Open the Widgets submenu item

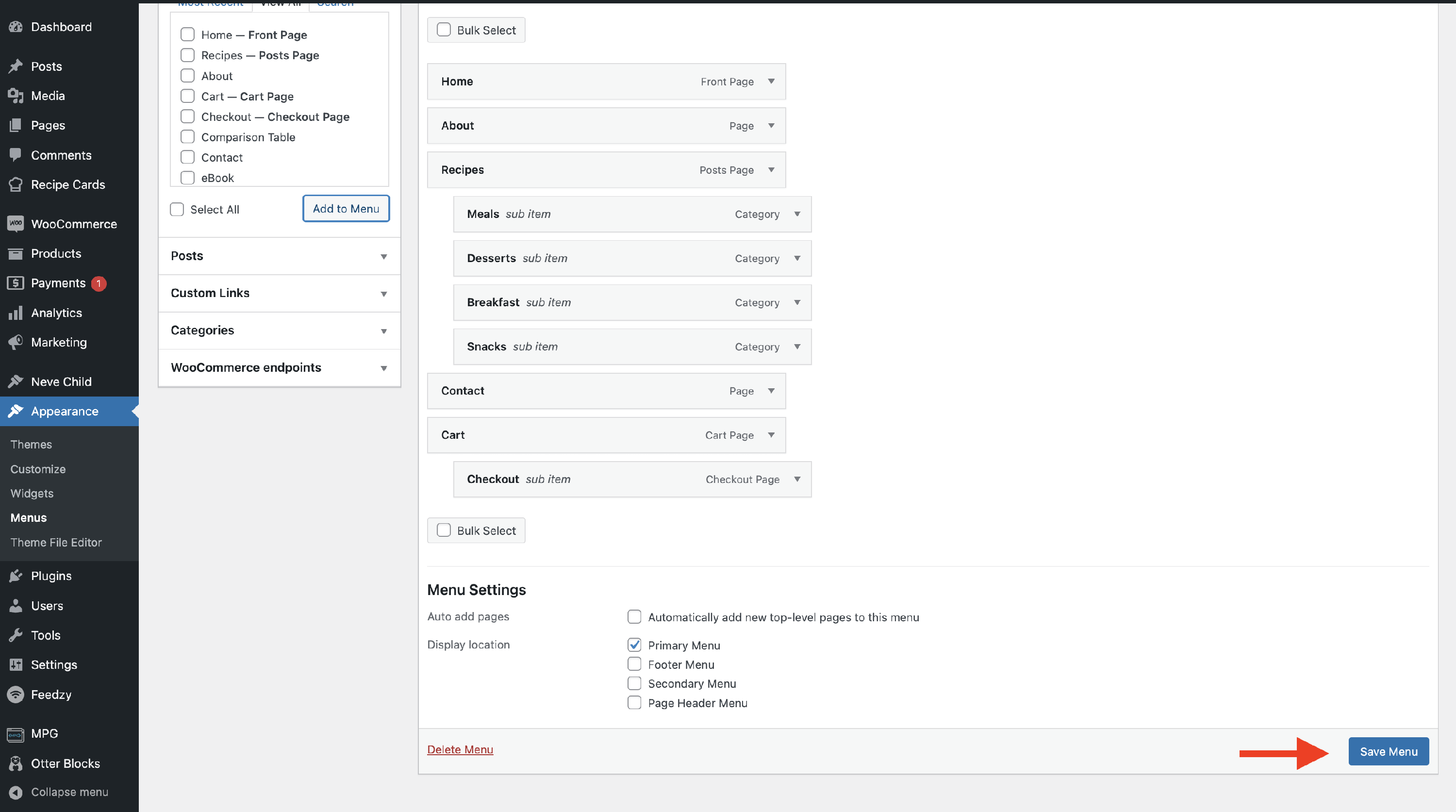(x=32, y=493)
